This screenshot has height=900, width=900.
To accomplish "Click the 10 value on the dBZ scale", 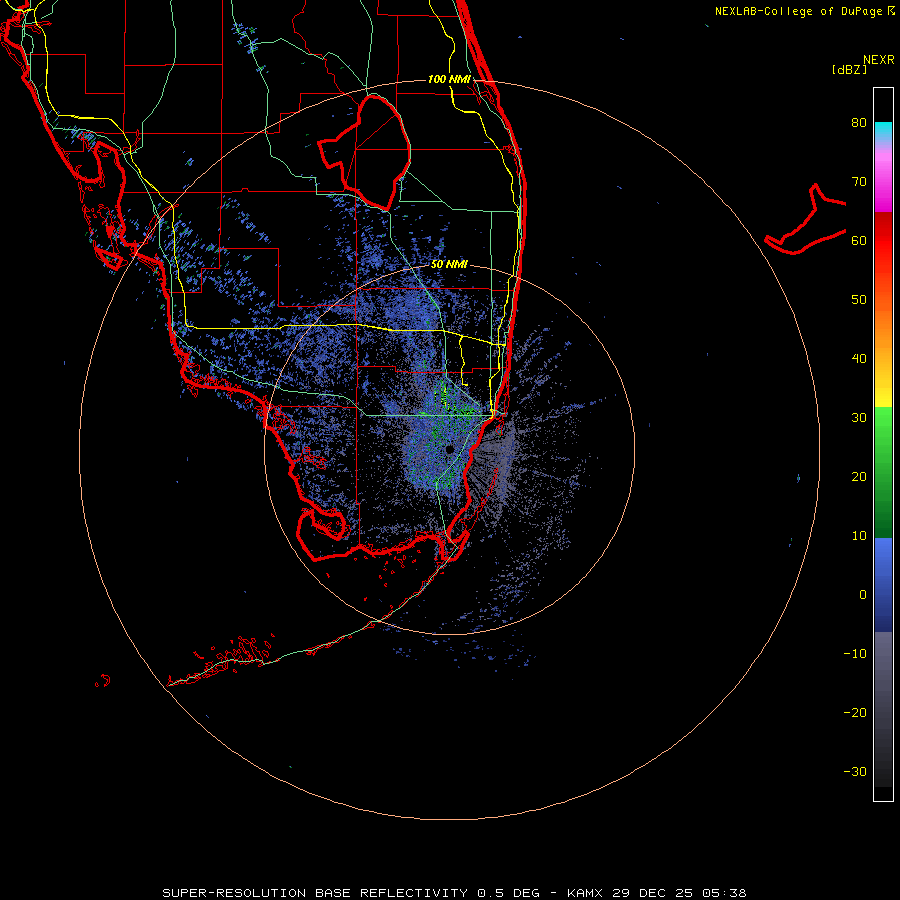I will click(x=859, y=536).
